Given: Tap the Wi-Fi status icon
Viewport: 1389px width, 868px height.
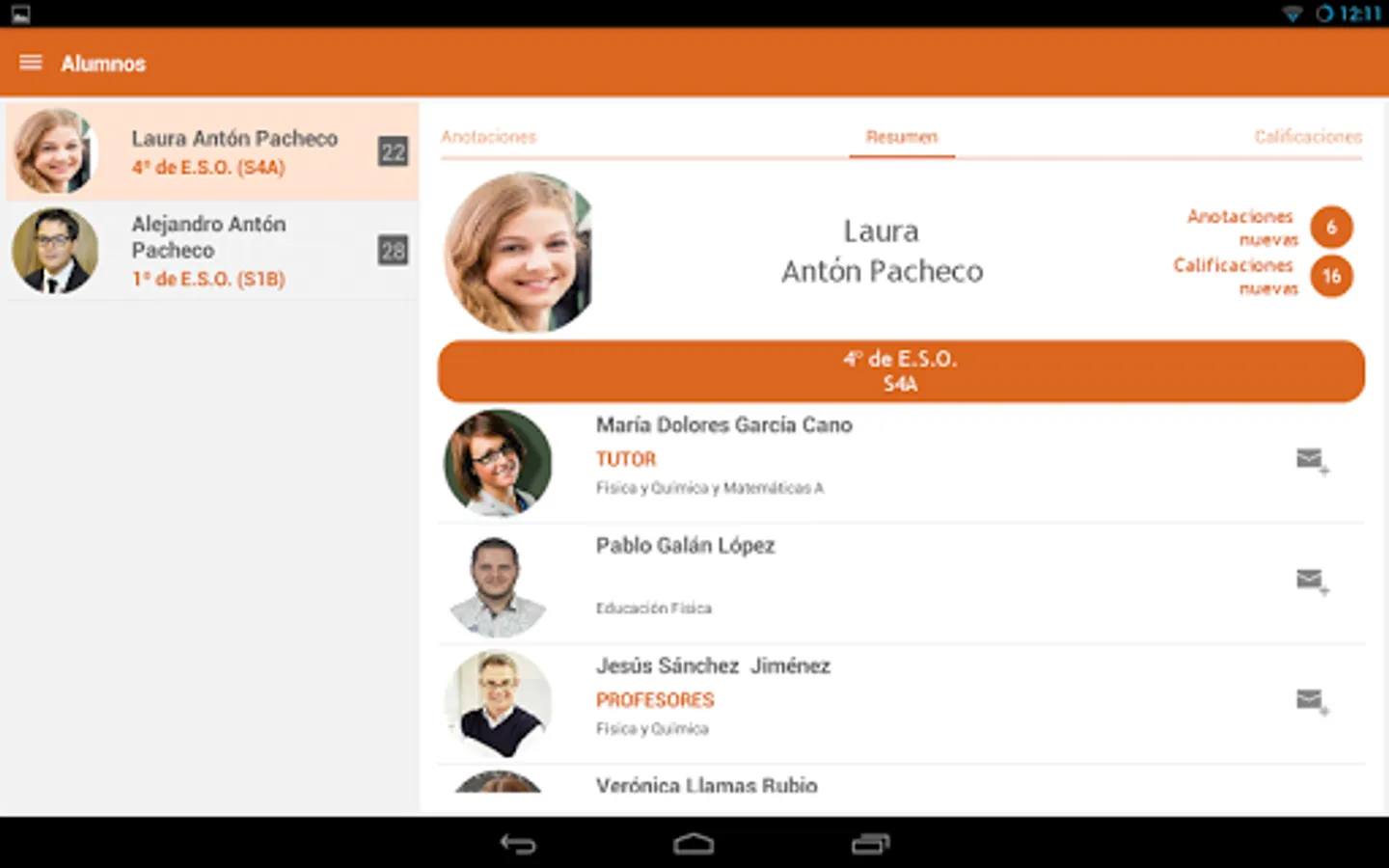Looking at the screenshot, I should point(1293,14).
